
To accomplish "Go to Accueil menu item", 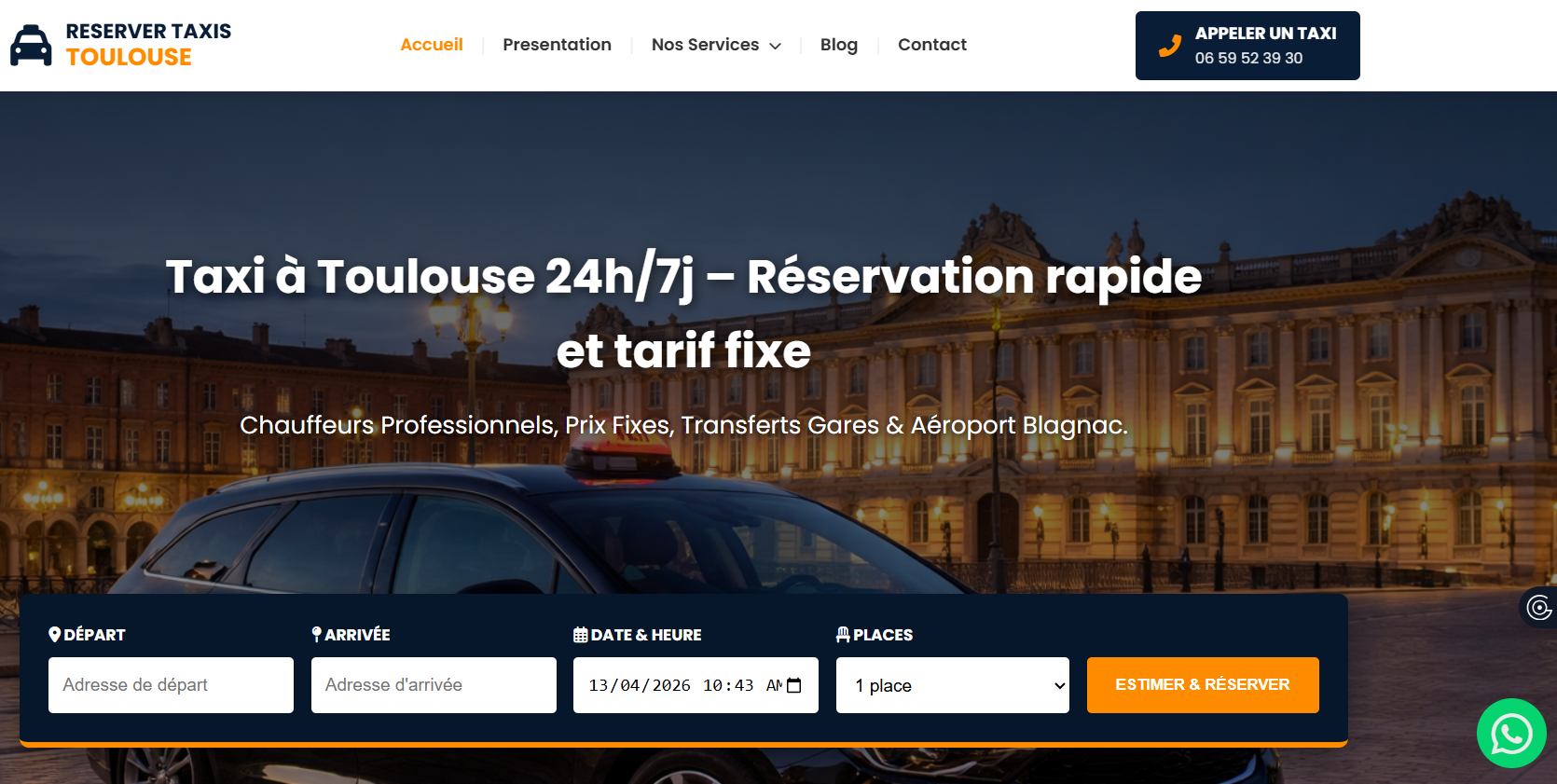I will pos(432,45).
